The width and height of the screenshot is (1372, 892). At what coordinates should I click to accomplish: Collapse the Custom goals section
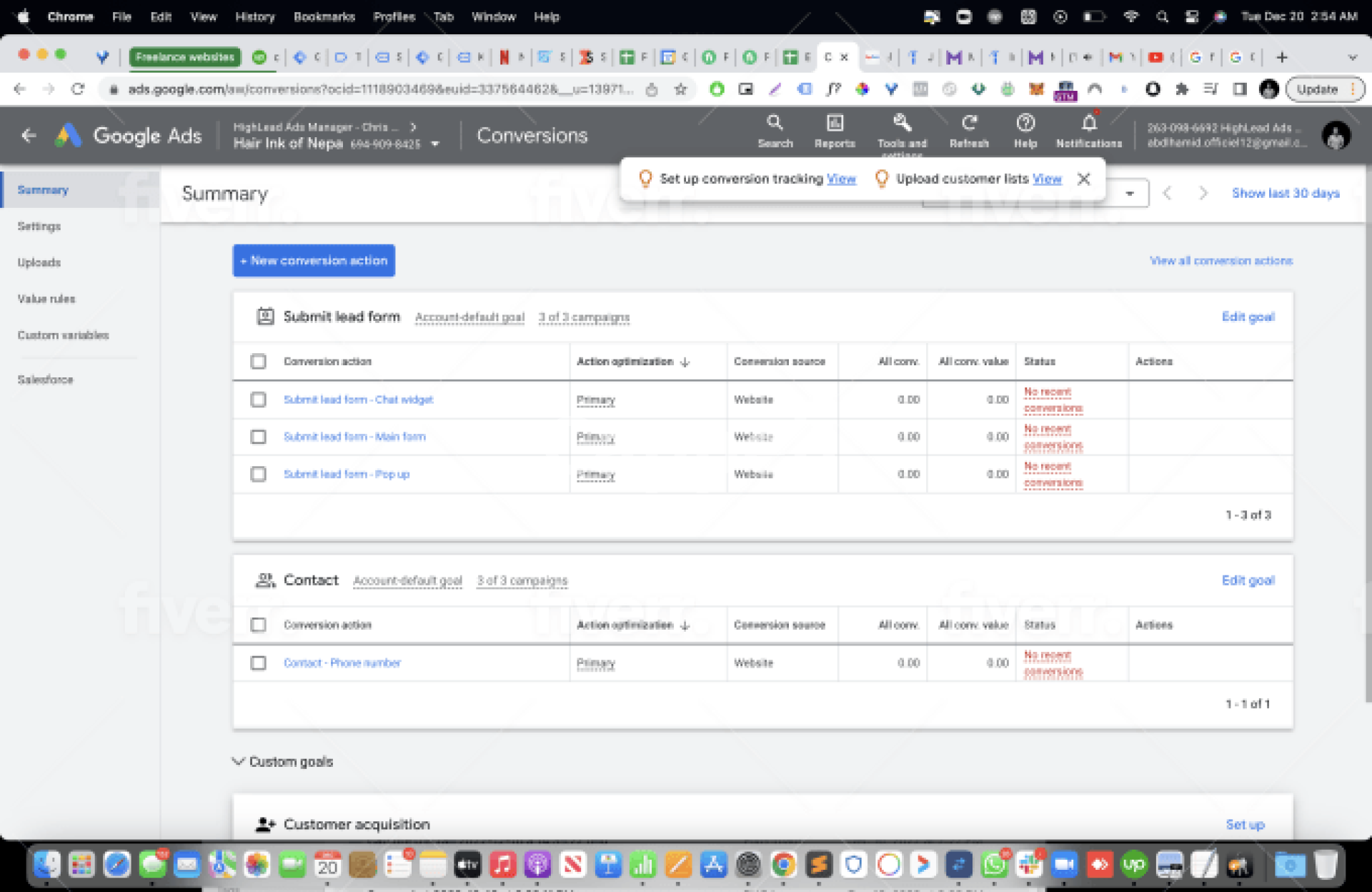coord(239,761)
